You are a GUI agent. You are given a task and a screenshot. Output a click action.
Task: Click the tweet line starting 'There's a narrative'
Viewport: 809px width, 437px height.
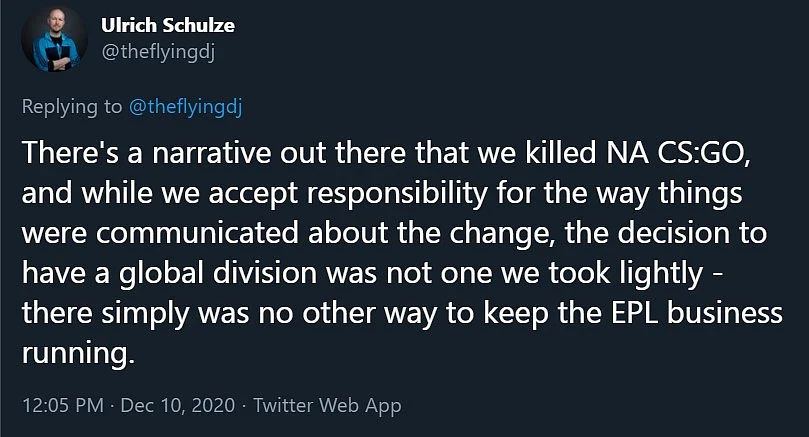pyautogui.click(x=386, y=153)
